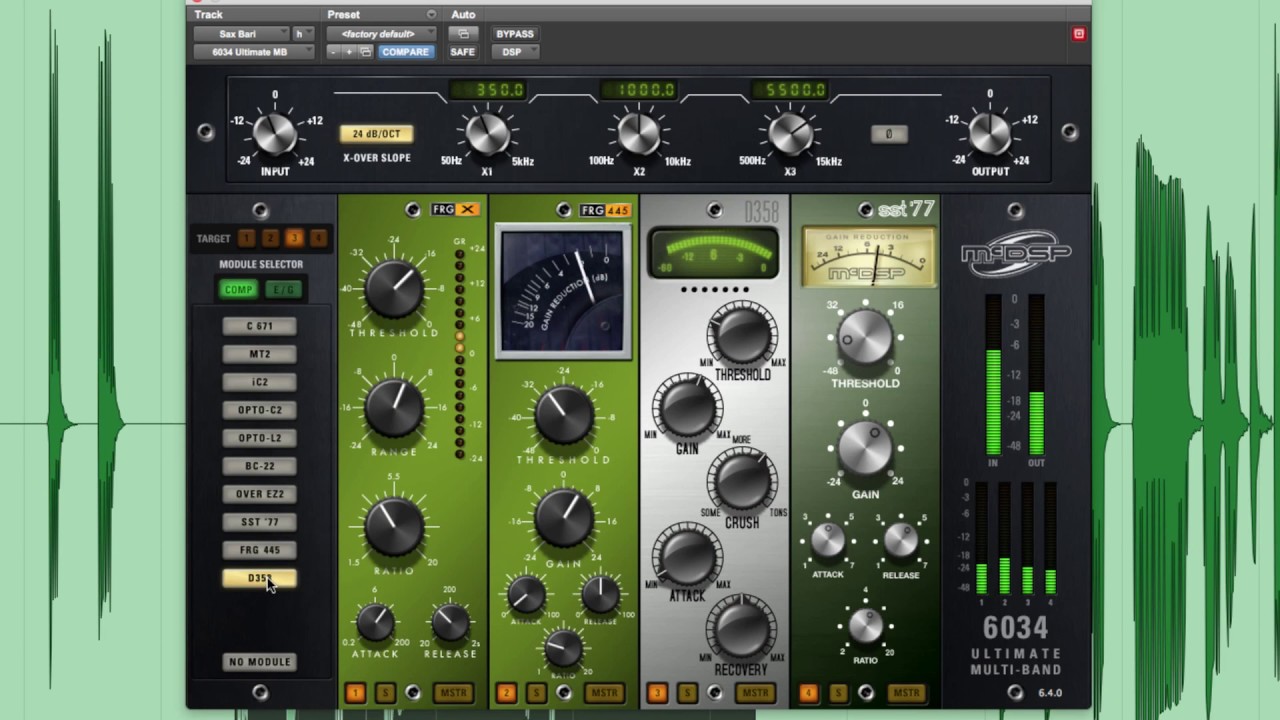Choose the SST '77 module
Image resolution: width=1280 pixels, height=720 pixels.
260,522
